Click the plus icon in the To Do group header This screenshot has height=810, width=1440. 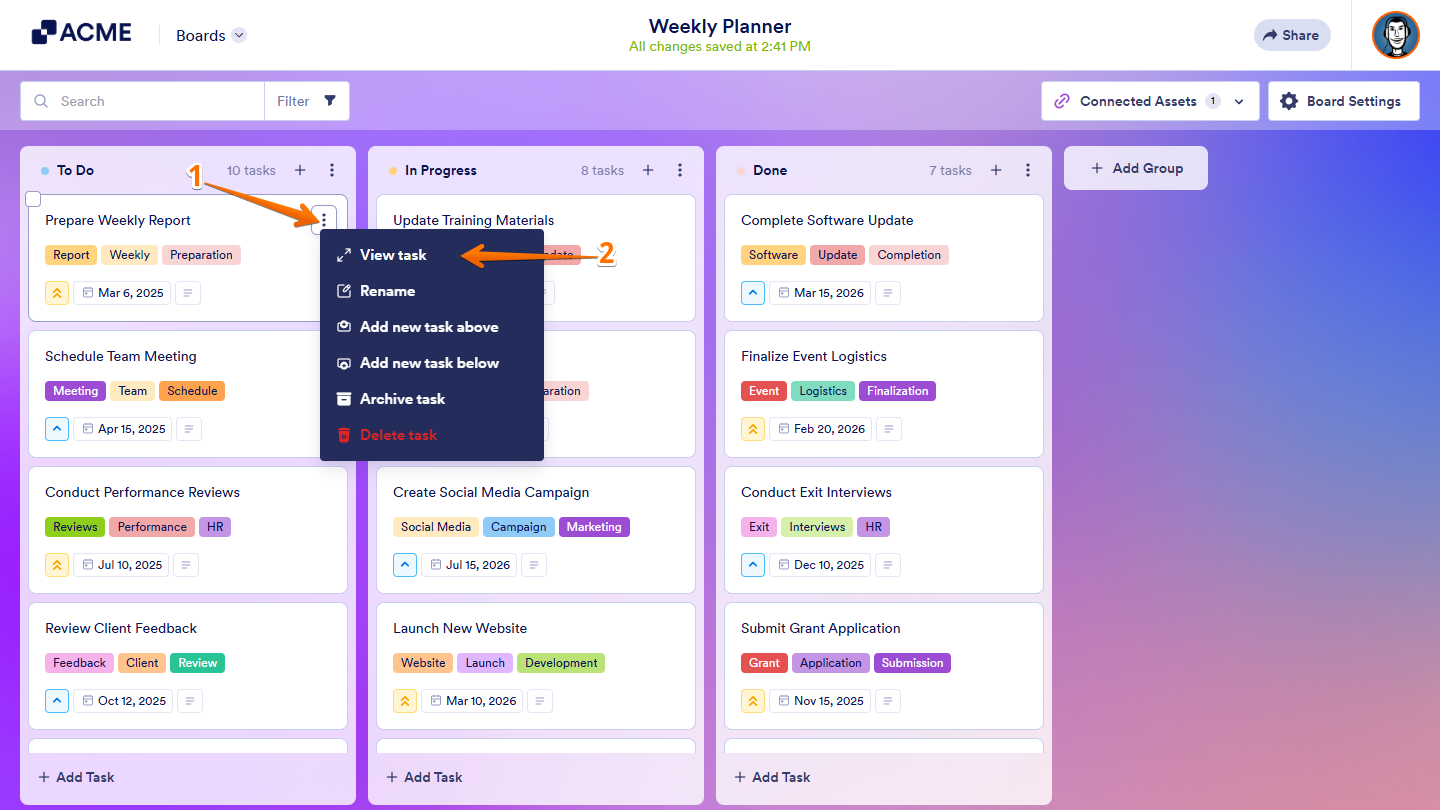tap(299, 170)
